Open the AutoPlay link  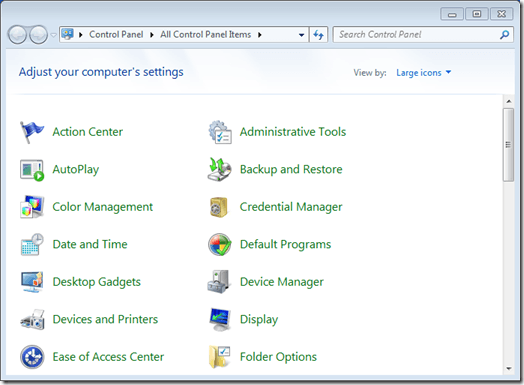(x=76, y=170)
